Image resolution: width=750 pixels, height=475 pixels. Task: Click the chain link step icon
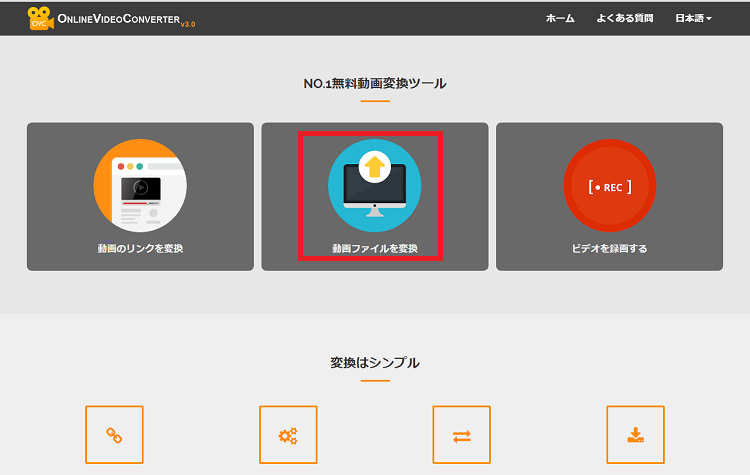point(114,435)
